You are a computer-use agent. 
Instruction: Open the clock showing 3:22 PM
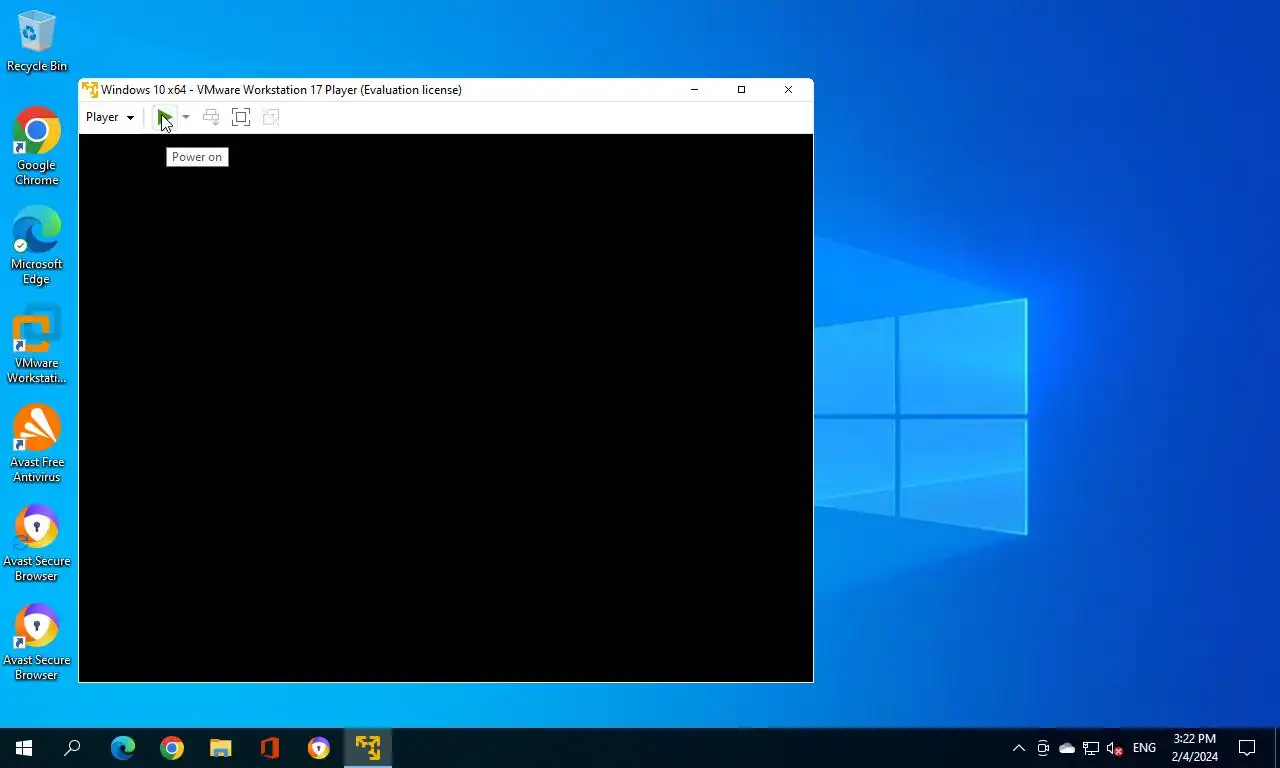click(1194, 748)
